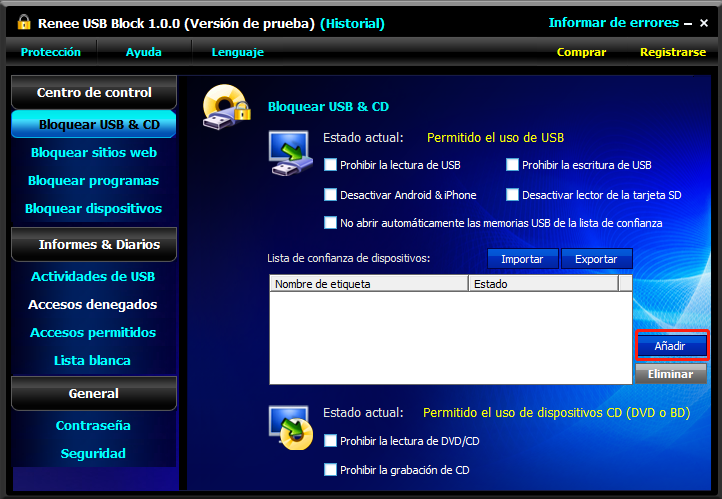Click the padlock icon in title bar
Screen dimensions: 722x499
pos(23,23)
